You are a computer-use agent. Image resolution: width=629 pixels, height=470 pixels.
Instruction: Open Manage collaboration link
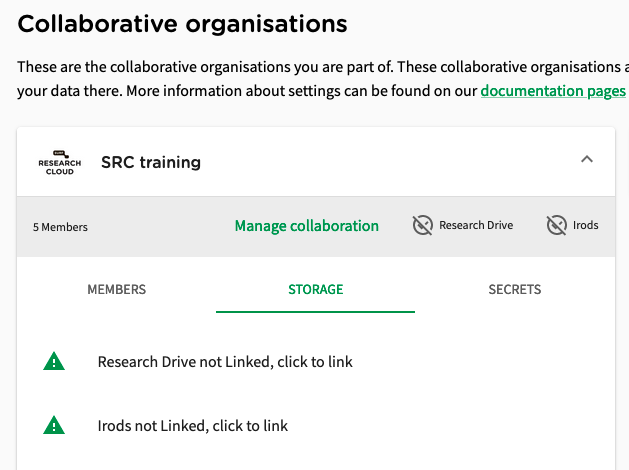coord(306,226)
